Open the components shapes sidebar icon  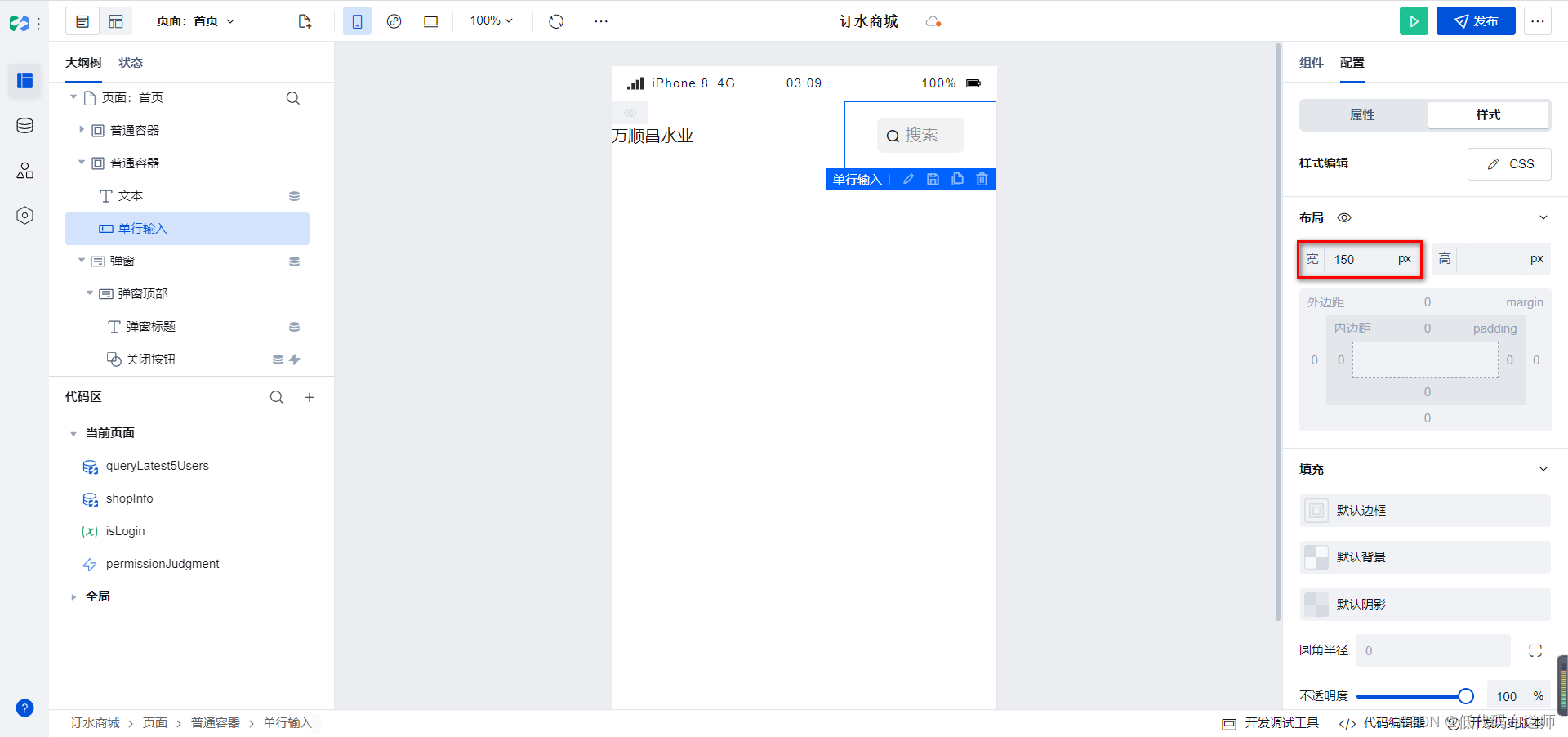pos(25,170)
